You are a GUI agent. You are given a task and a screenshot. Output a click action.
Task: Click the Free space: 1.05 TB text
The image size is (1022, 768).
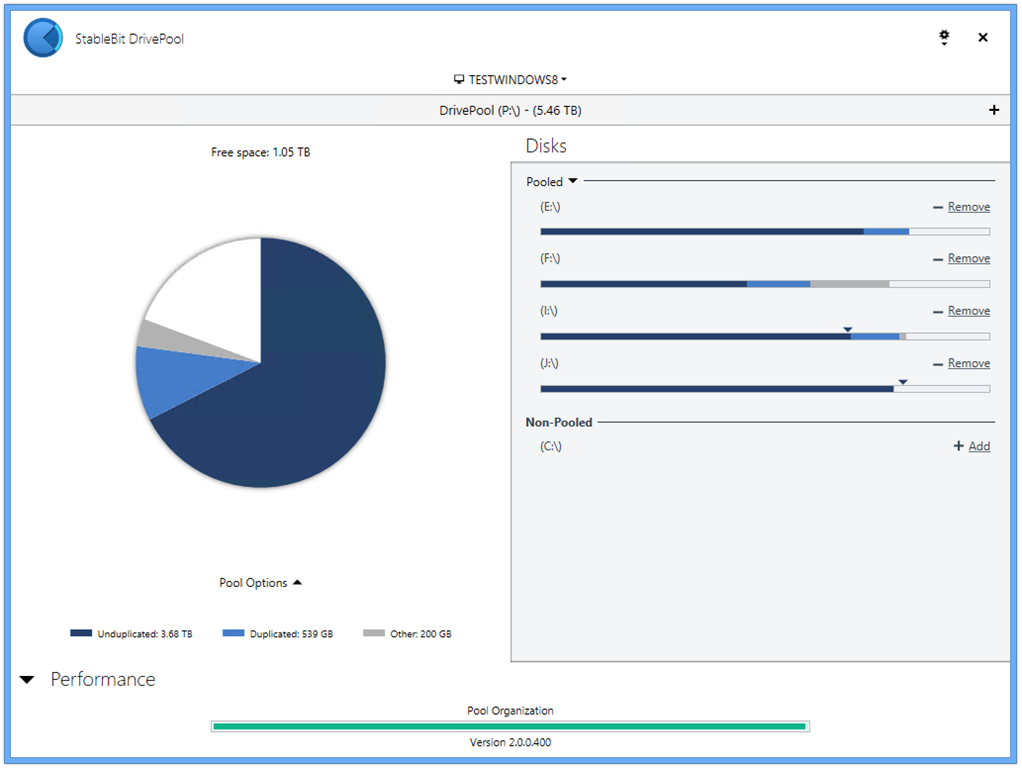tap(260, 152)
